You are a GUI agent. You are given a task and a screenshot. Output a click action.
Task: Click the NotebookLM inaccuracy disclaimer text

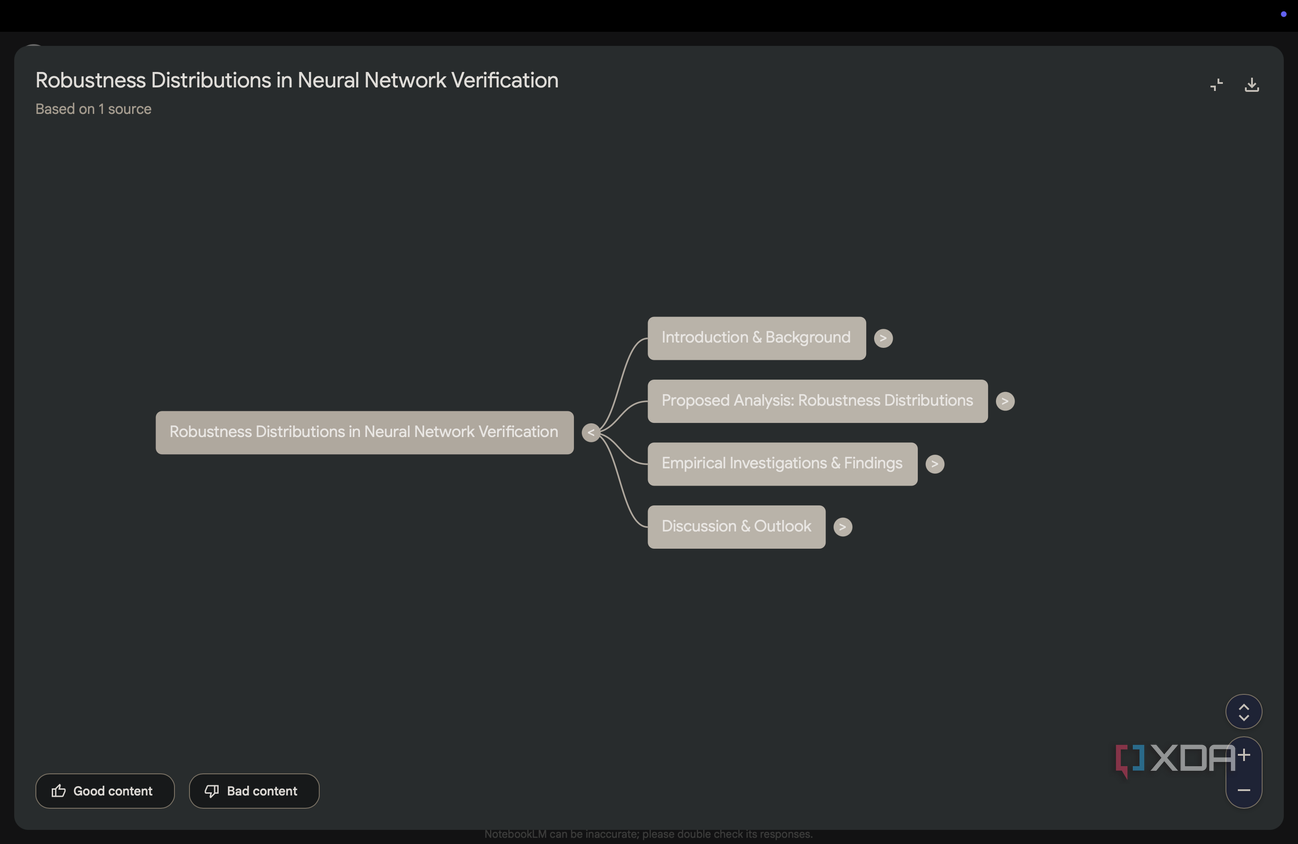pos(649,834)
